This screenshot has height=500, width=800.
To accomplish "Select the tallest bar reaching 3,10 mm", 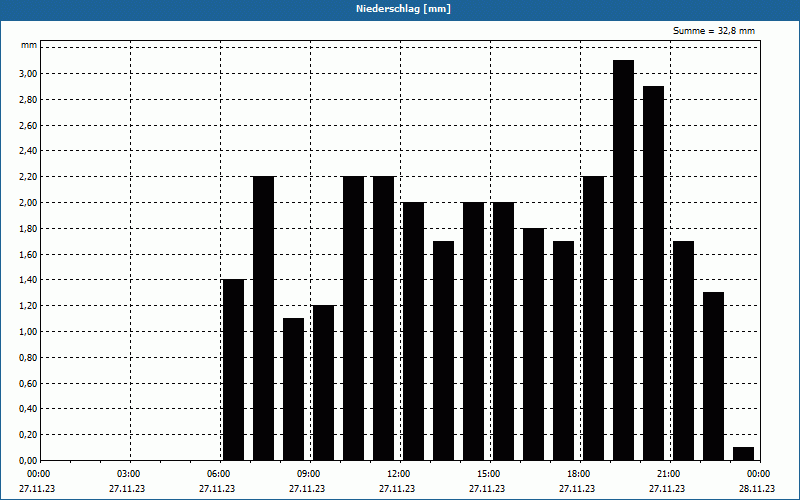I will point(623,260).
